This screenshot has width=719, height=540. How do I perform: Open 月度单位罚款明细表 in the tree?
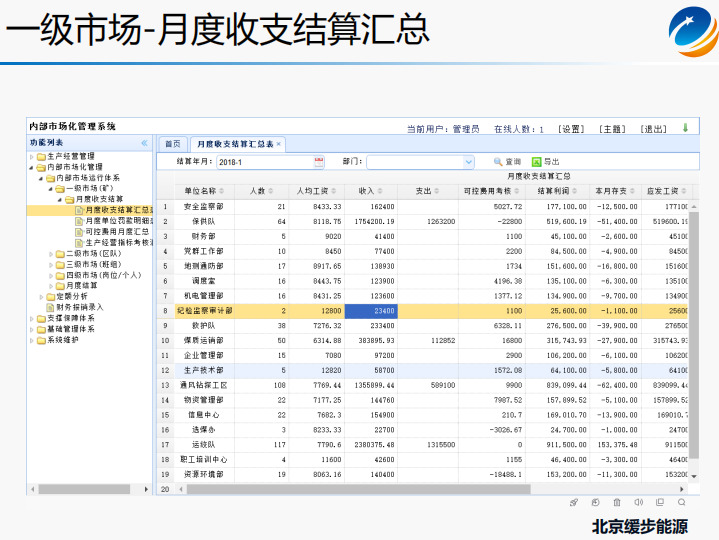click(x=119, y=221)
